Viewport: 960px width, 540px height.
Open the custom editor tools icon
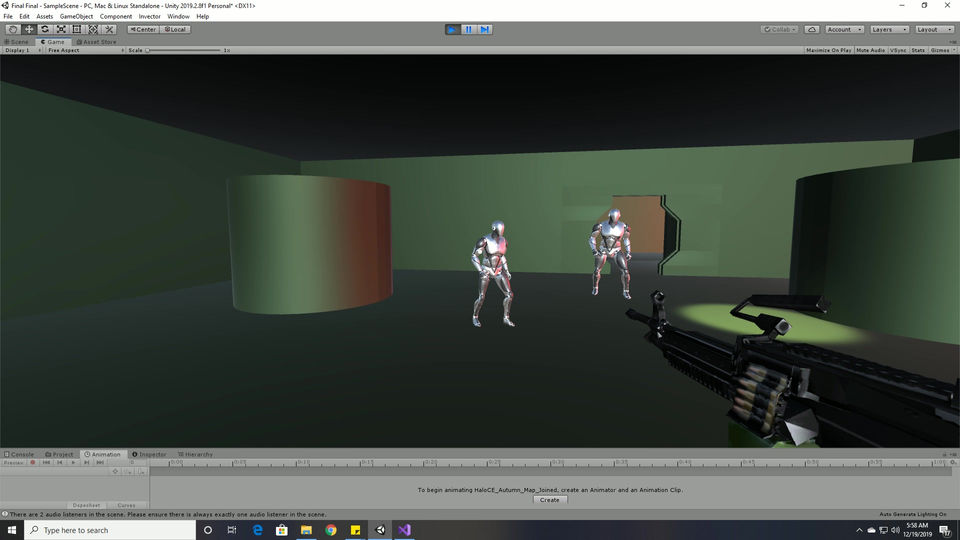pyautogui.click(x=109, y=29)
